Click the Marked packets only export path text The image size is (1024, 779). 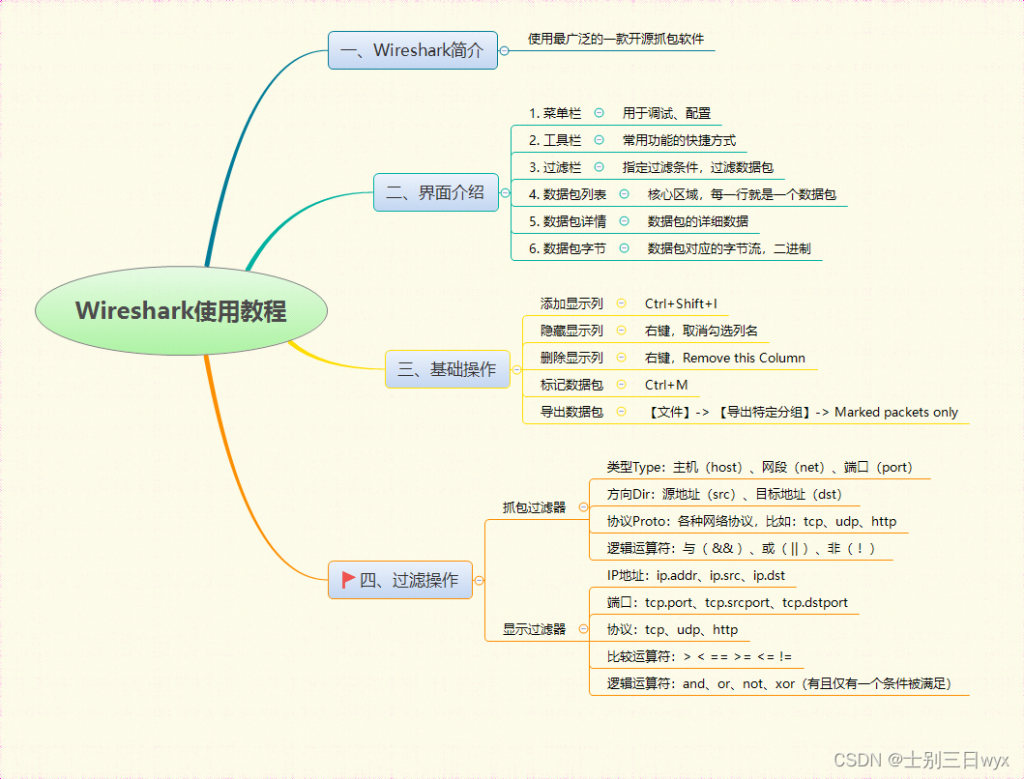pyautogui.click(x=802, y=411)
